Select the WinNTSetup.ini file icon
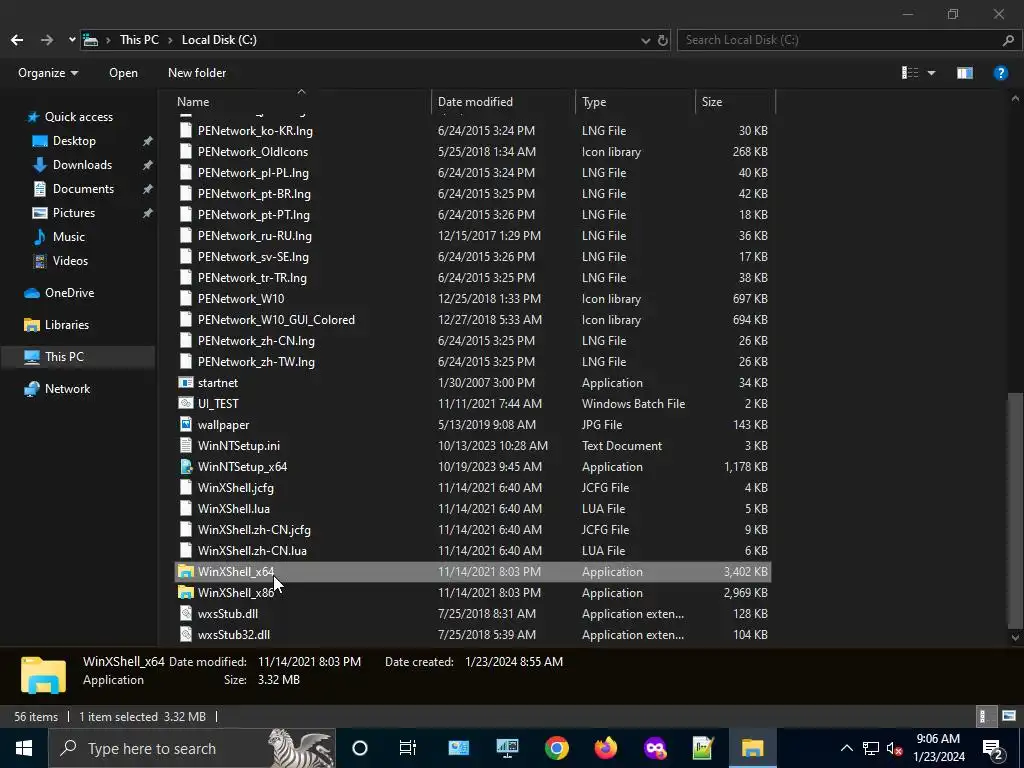This screenshot has width=1024, height=768. (186, 445)
